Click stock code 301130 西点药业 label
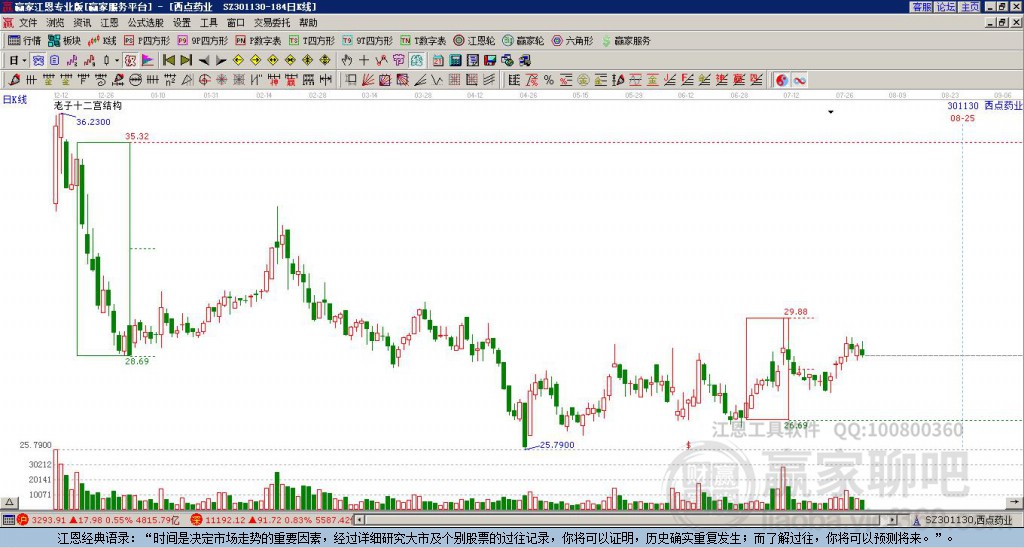The width and height of the screenshot is (1024, 548). (985, 105)
